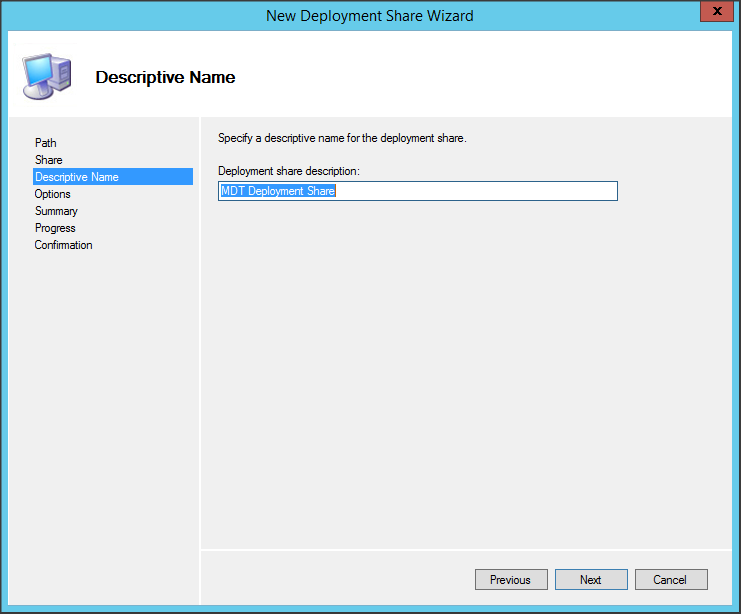Click the 'Deployment share description:' label
The height and width of the screenshot is (614, 741).
[288, 171]
